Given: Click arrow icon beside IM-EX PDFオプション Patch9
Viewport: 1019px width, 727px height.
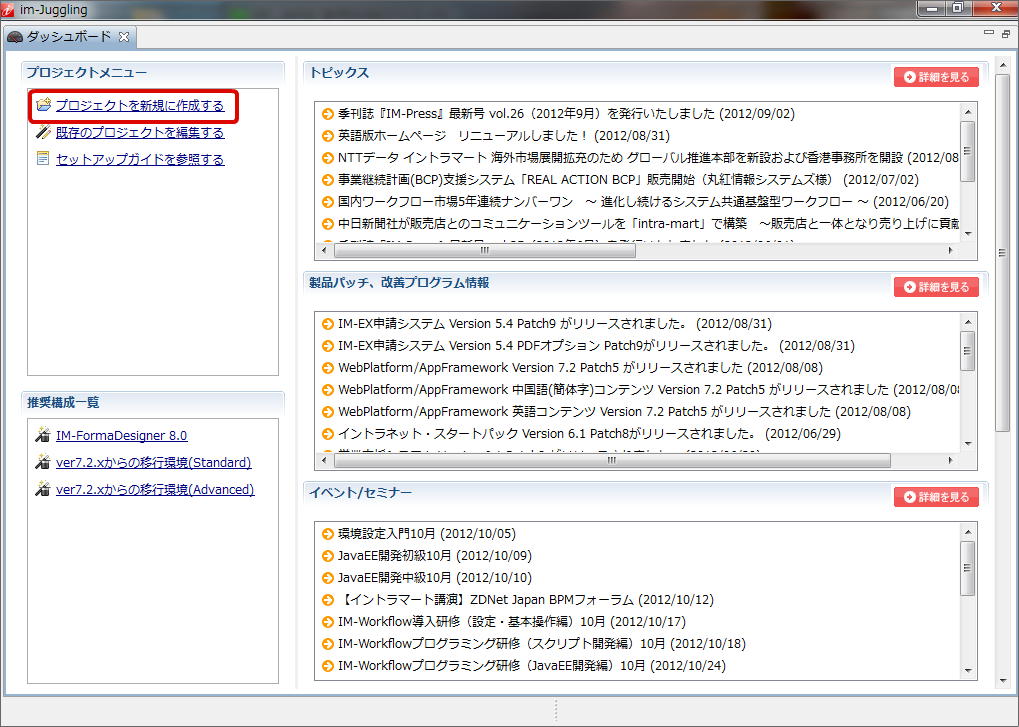Looking at the screenshot, I should point(328,346).
